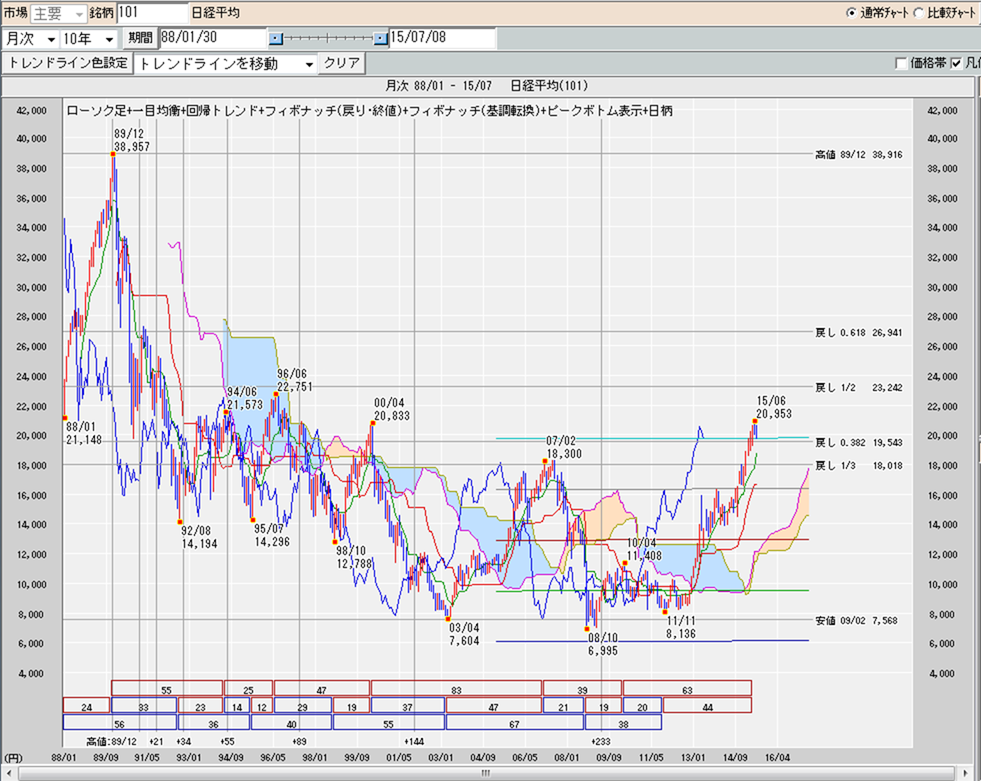Viewport: 981px width, 781px height.
Task: Click the indicator list text starting ローソク足+一目均衡
Action: pyautogui.click(x=369, y=111)
